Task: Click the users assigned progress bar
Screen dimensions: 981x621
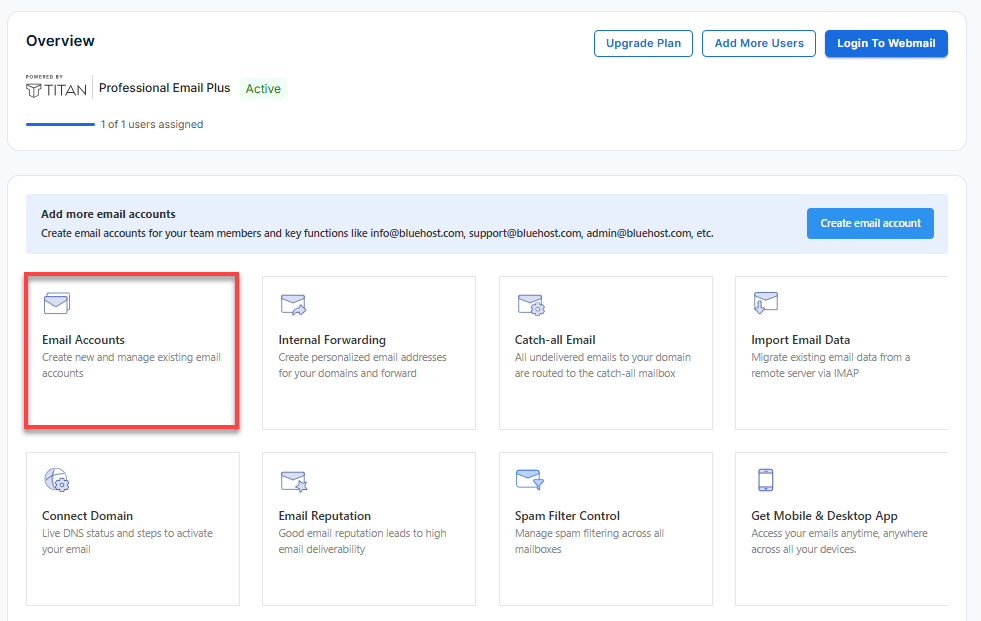Action: (60, 124)
